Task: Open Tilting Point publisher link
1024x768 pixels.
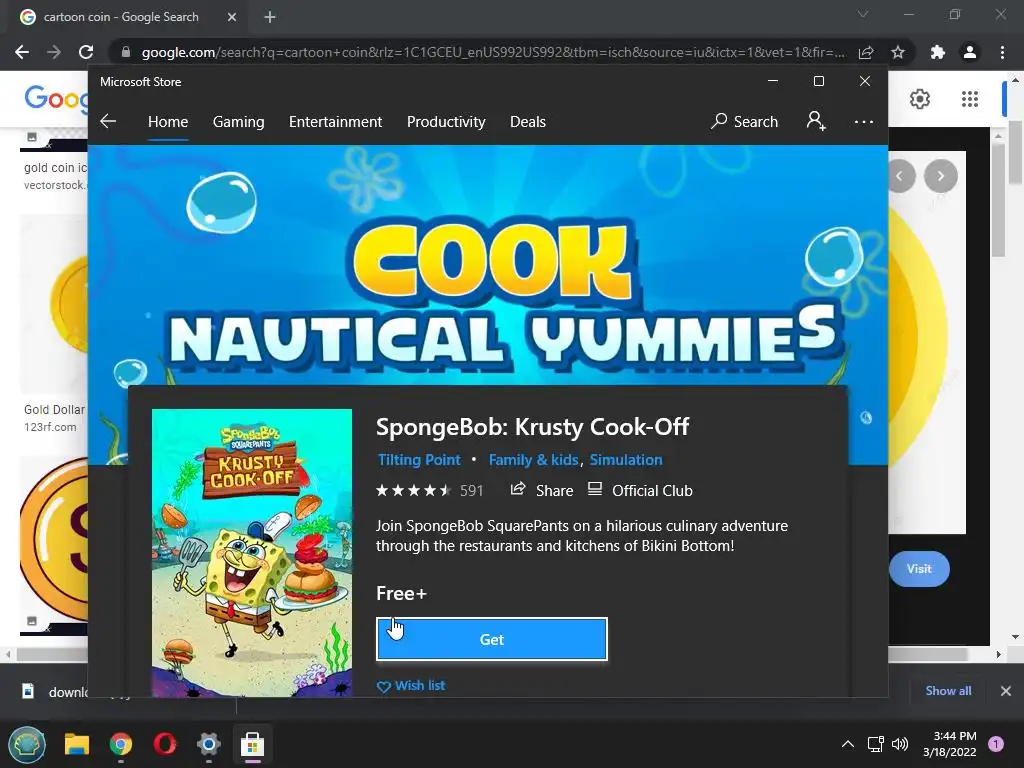Action: point(419,460)
